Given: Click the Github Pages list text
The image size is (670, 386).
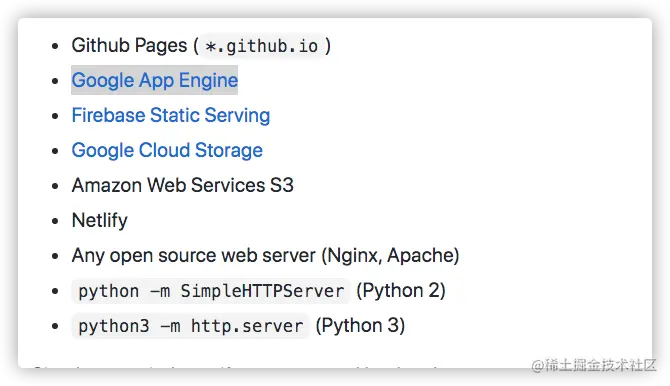Looking at the screenshot, I should (129, 45).
